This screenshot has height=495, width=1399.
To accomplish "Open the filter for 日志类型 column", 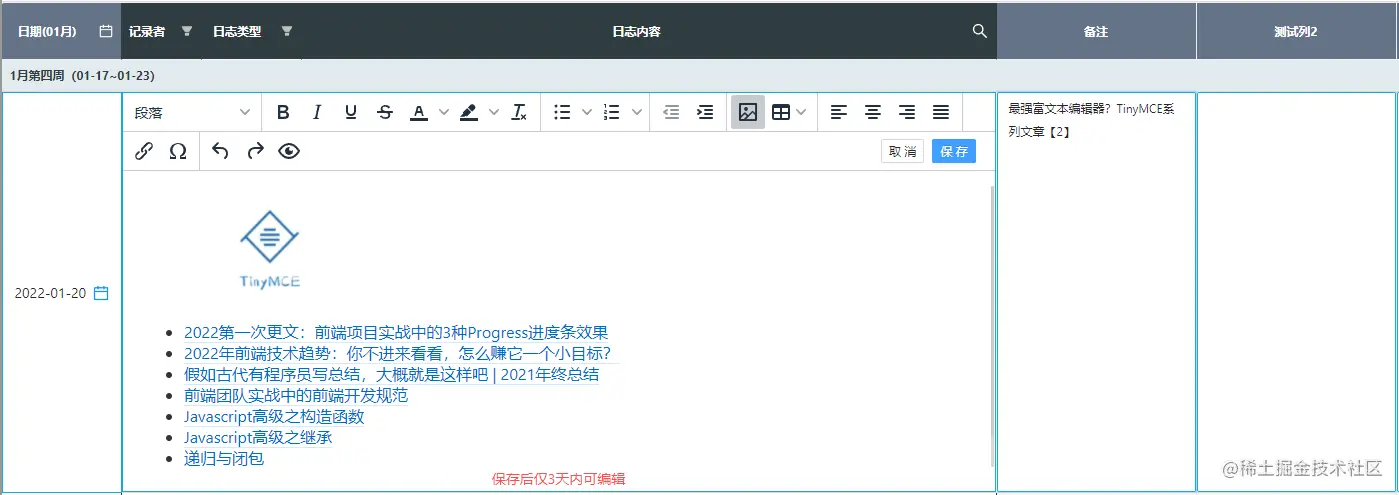I will 287,31.
